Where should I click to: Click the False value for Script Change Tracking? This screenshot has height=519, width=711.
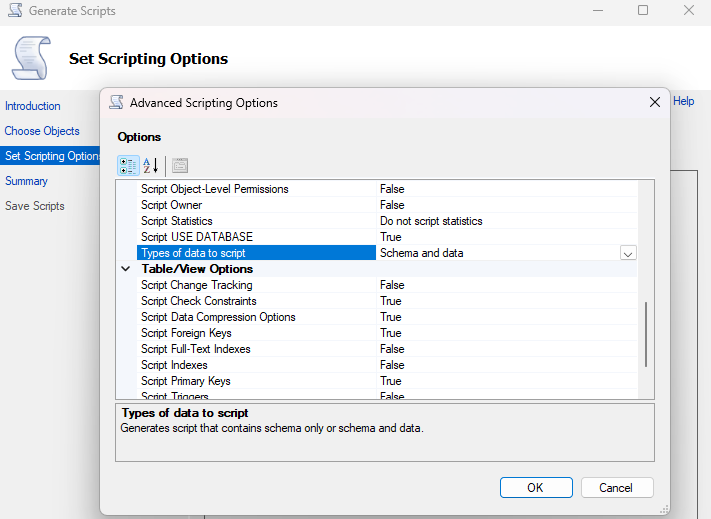[x=392, y=285]
